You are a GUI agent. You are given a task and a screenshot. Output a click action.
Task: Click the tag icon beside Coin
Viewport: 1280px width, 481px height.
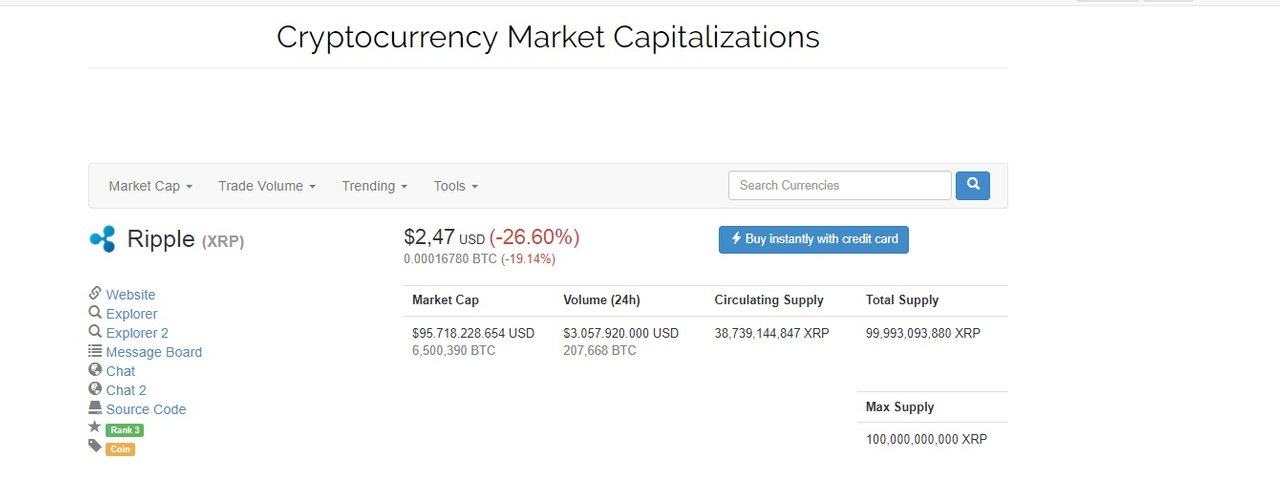95,447
